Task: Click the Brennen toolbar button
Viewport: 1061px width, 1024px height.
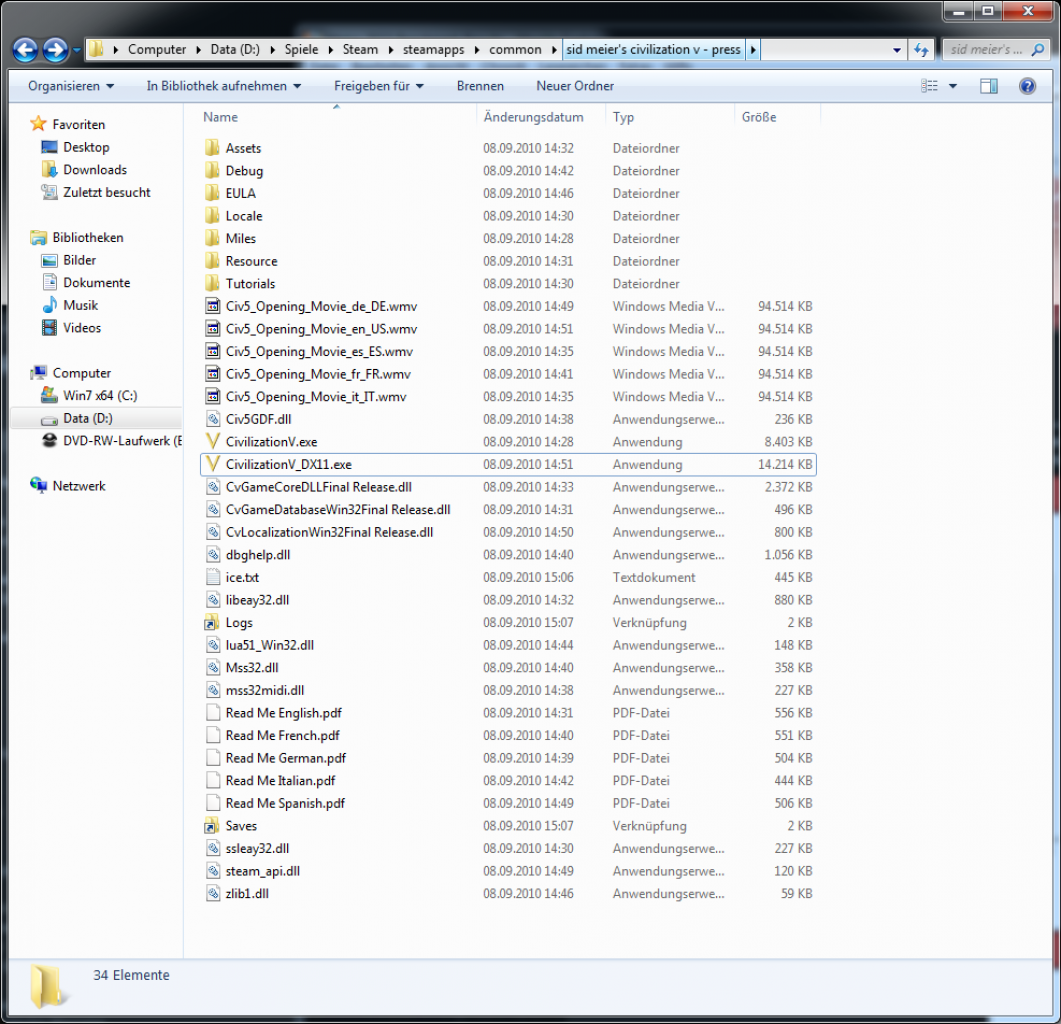Action: click(x=480, y=86)
